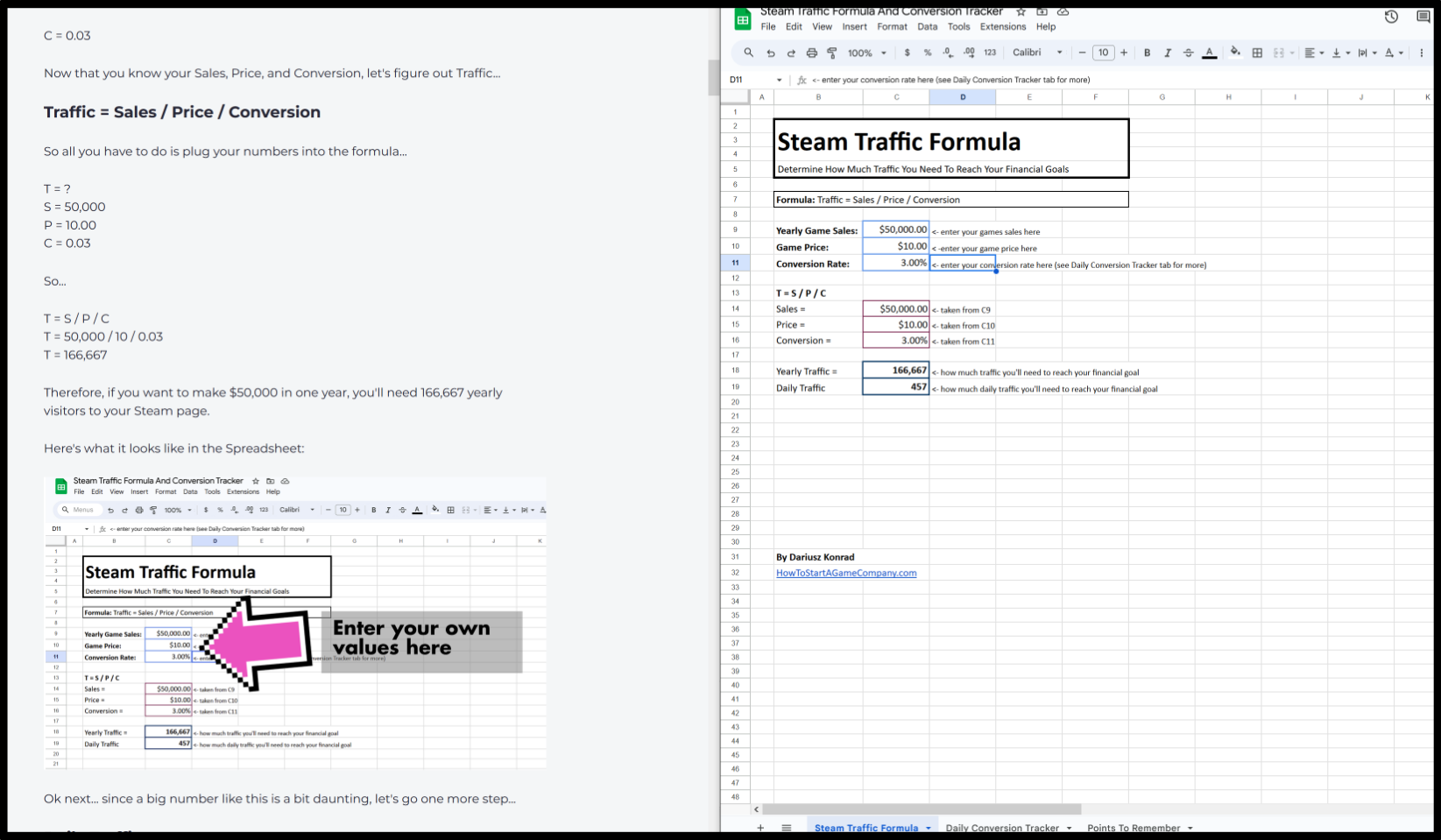This screenshot has width=1441, height=840.
Task: Expand the Name box dropdown beside D11
Action: (779, 80)
